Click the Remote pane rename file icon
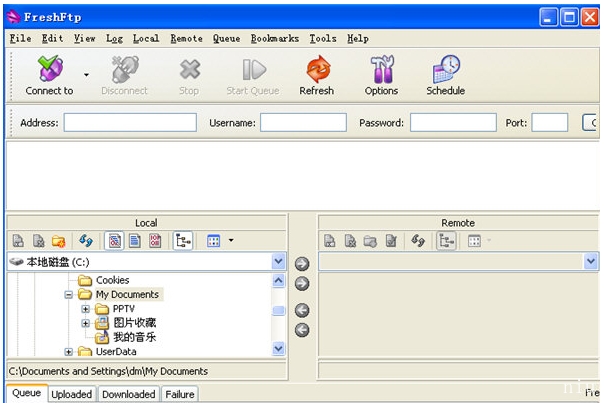604x403 pixels. tap(329, 241)
